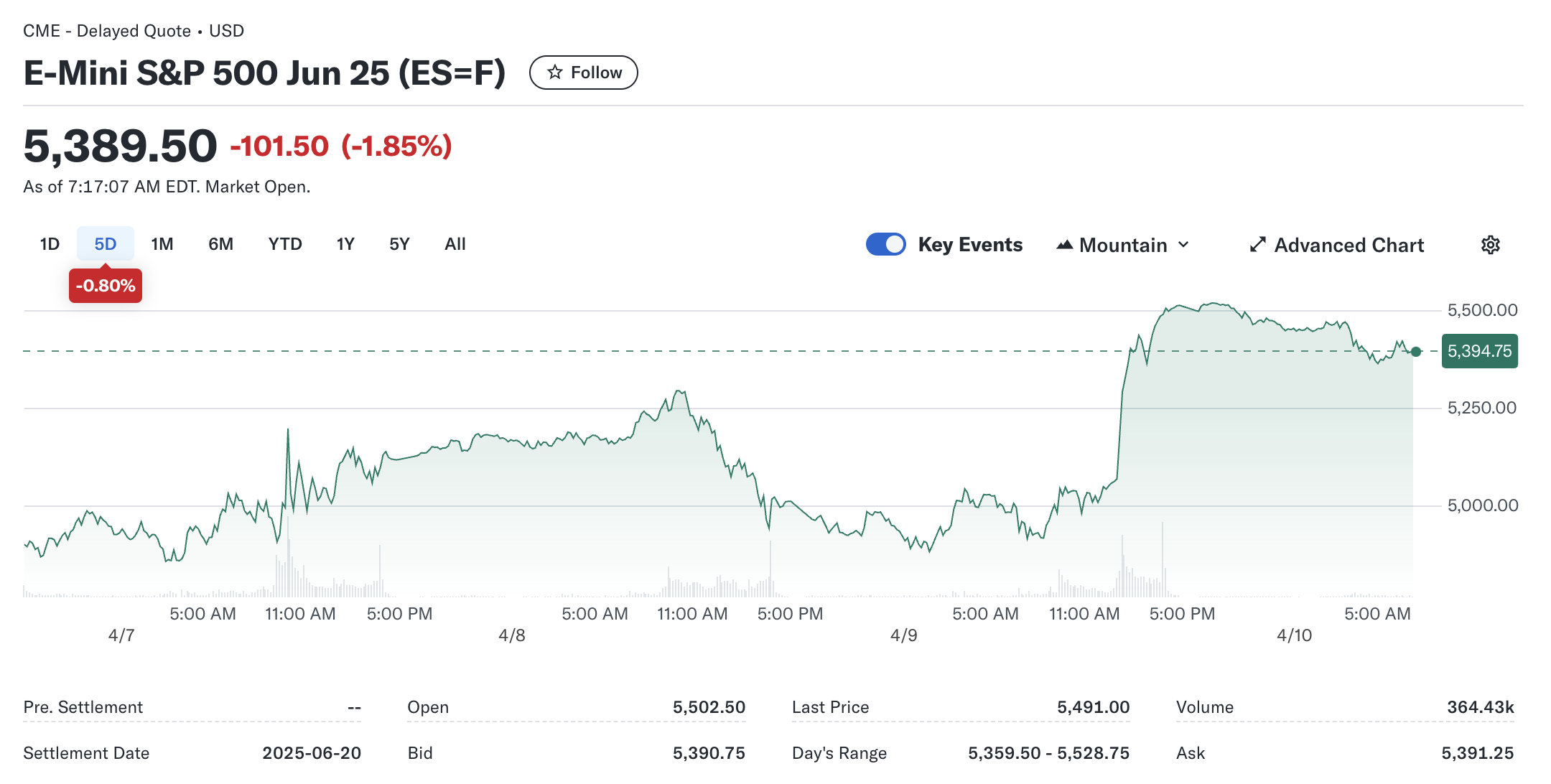Click the -0.80% change badge

106,286
